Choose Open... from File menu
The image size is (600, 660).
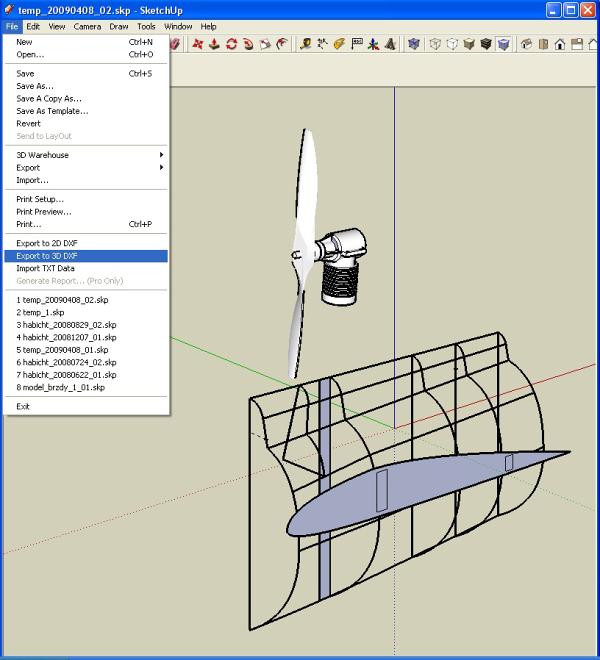click(x=86, y=55)
